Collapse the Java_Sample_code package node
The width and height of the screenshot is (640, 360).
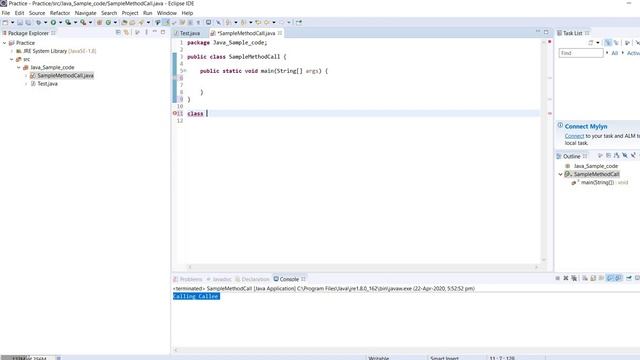point(19,67)
